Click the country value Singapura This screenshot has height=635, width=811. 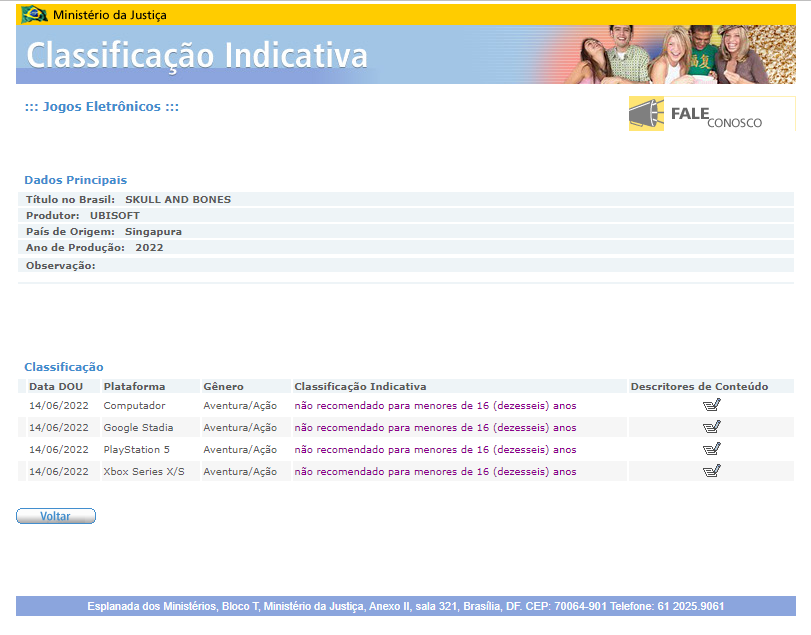[153, 232]
